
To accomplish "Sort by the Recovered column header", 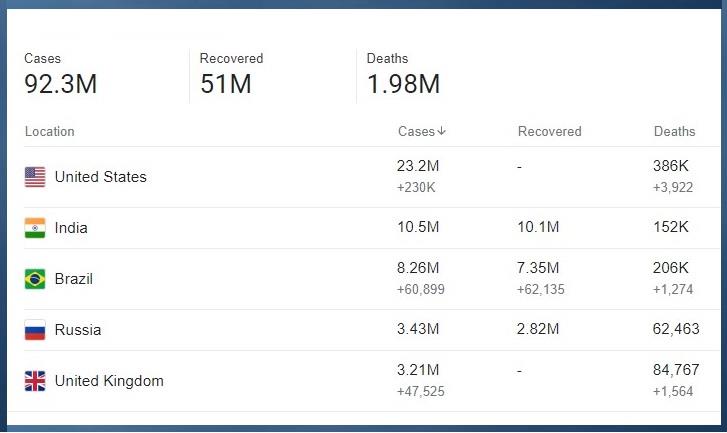I will [549, 131].
